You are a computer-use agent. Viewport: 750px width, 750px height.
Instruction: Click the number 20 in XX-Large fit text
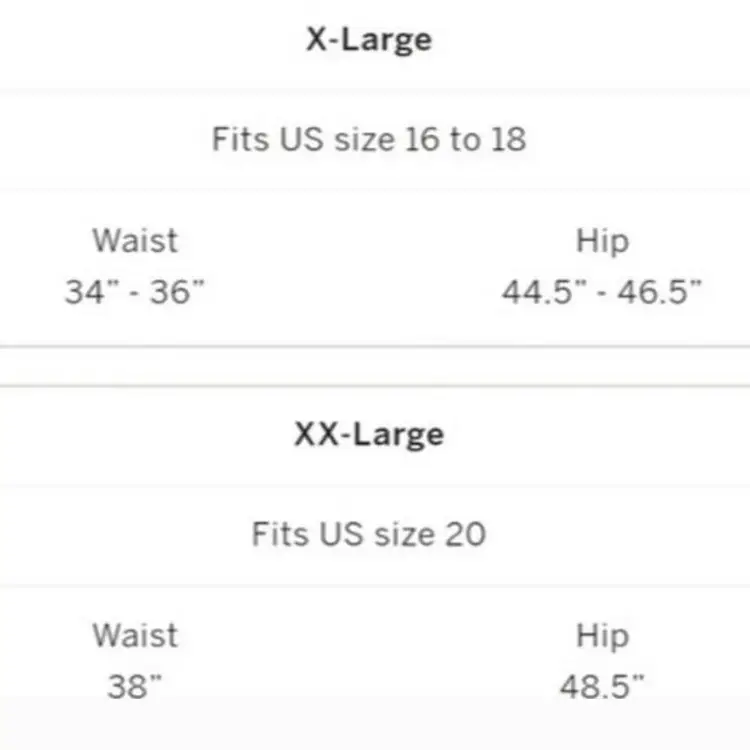point(465,534)
